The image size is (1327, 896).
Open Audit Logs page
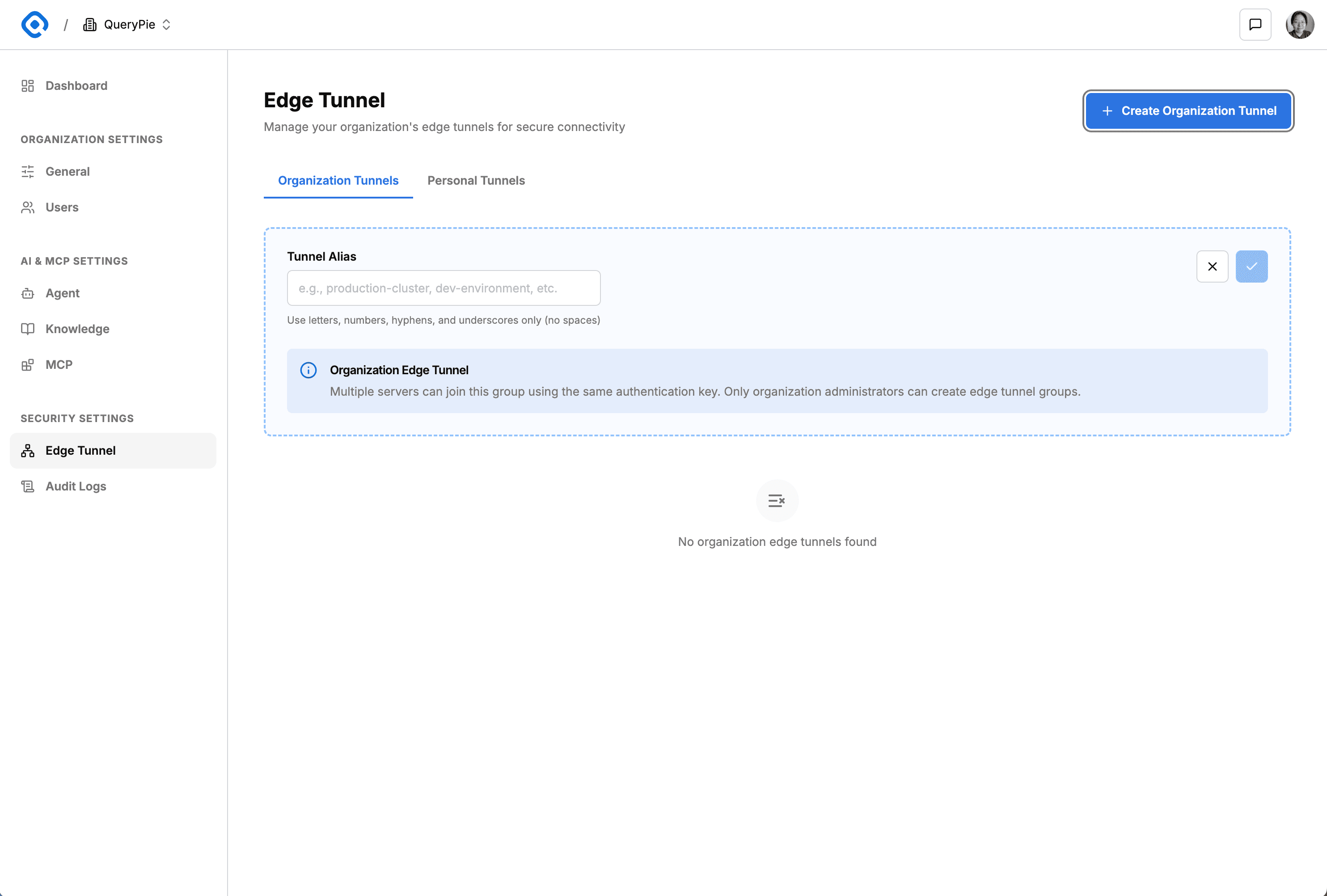[76, 486]
